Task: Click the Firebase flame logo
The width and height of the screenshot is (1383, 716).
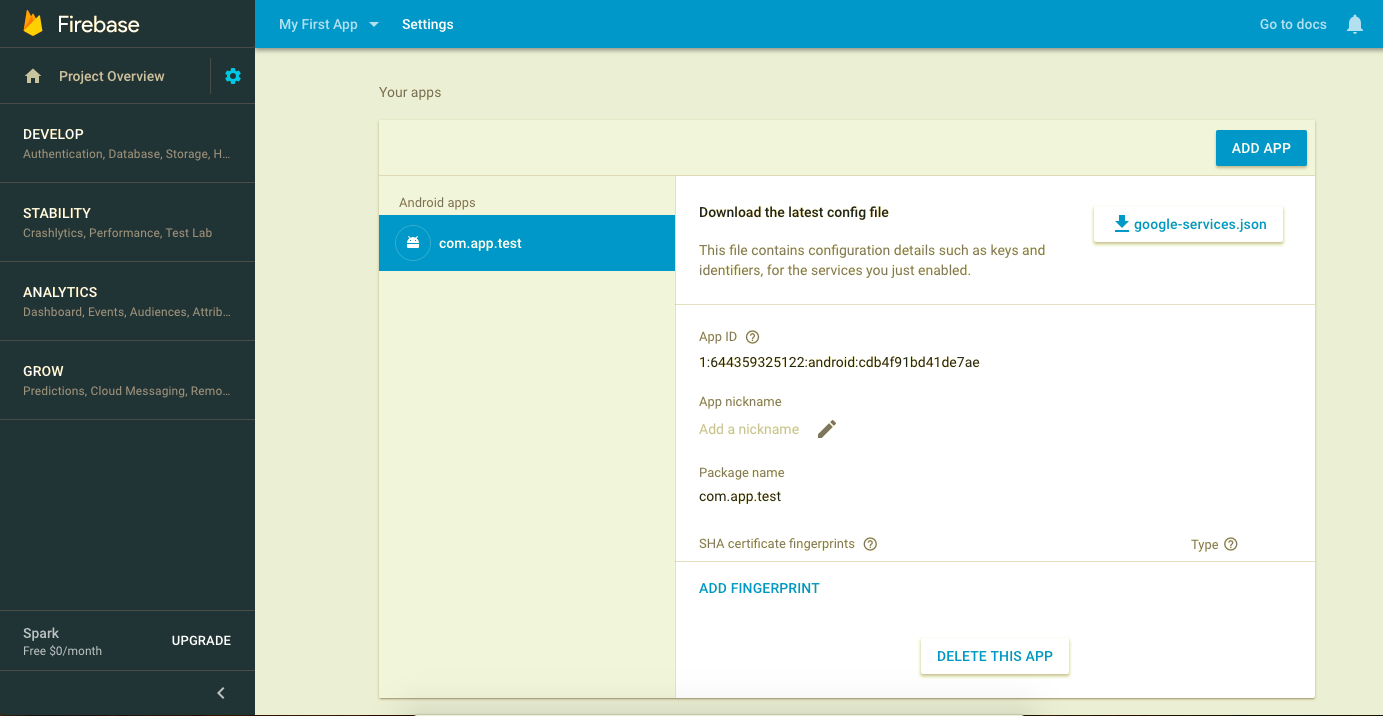Action: click(33, 24)
